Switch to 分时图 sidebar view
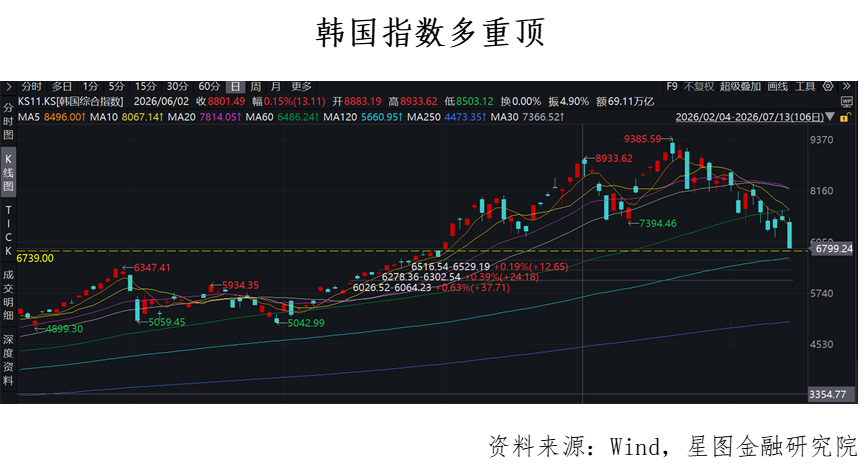The width and height of the screenshot is (865, 471). pyautogui.click(x=8, y=121)
